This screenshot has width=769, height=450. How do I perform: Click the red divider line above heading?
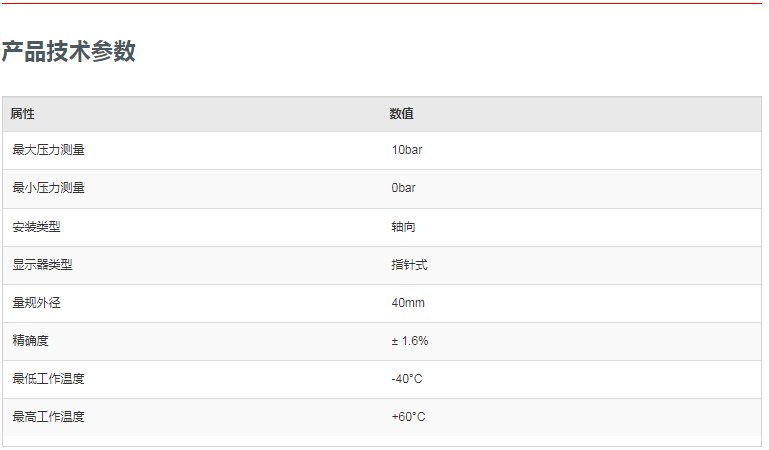[382, 3]
